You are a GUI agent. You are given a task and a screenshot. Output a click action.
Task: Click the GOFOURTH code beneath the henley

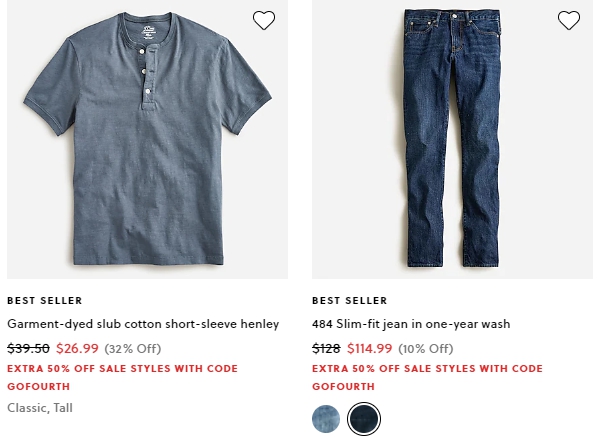39,387
